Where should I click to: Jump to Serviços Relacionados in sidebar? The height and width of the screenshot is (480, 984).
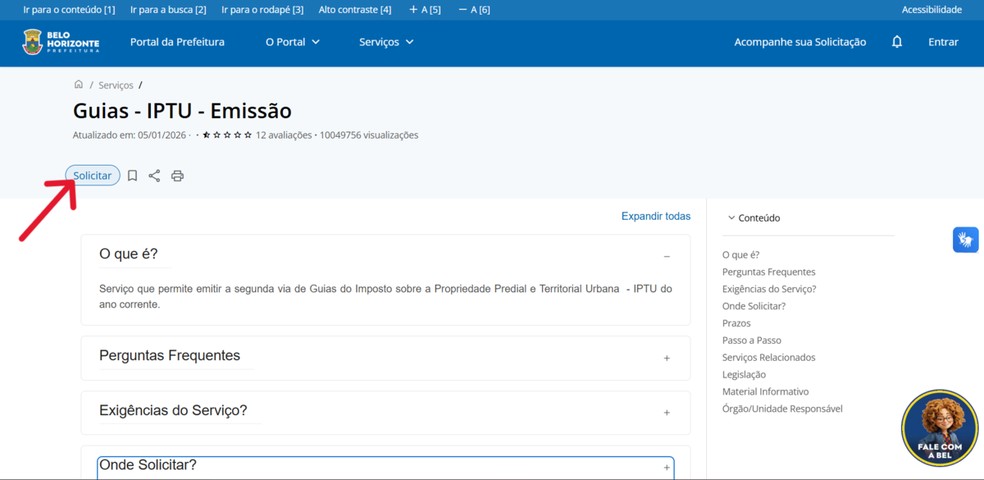pyautogui.click(x=769, y=357)
